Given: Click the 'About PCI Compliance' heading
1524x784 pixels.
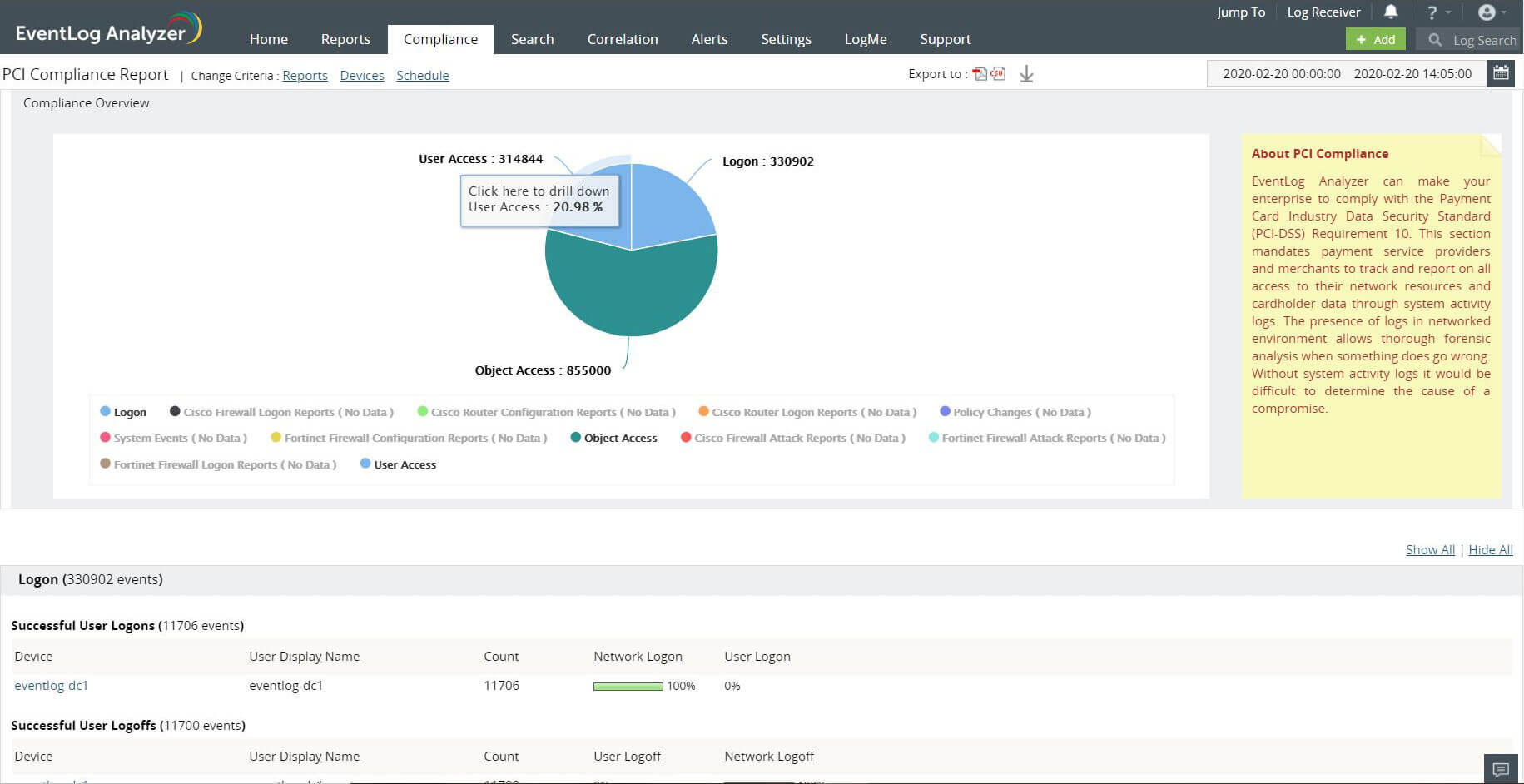Looking at the screenshot, I should [1320, 154].
